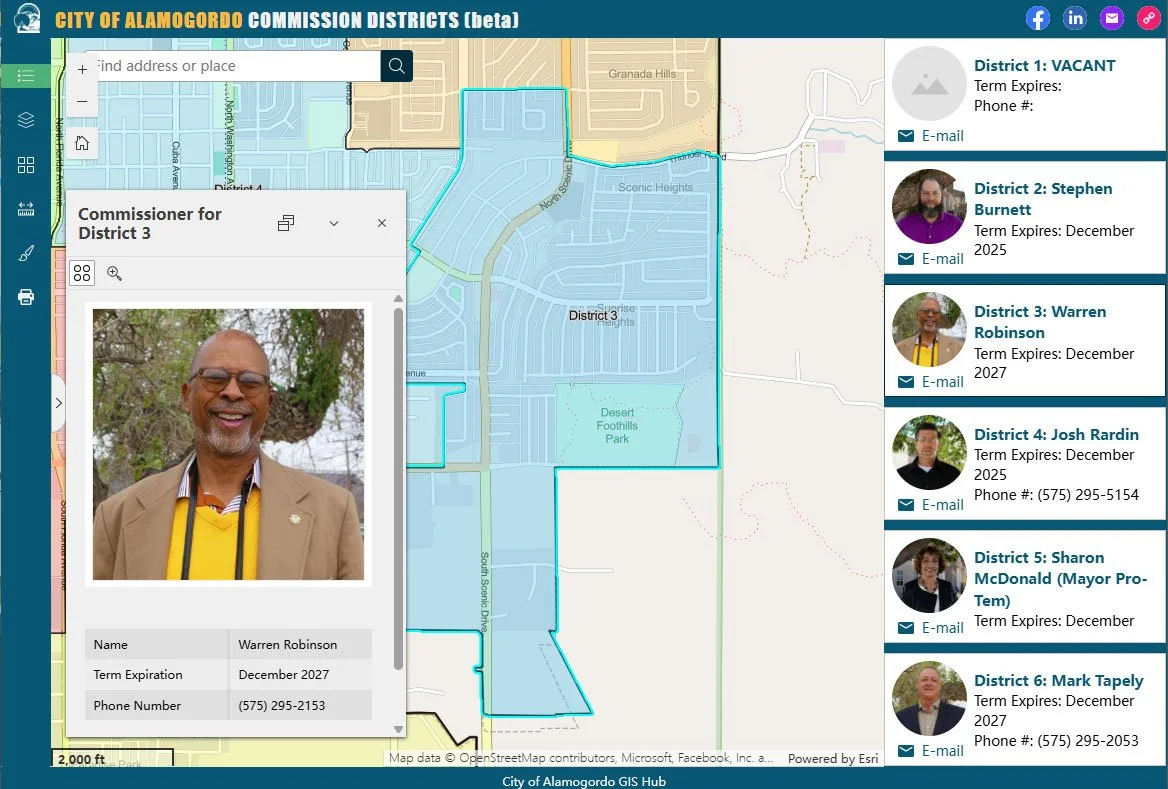Select the measurement ruler tool
Screen dimensions: 1168x789
pyautogui.click(x=25, y=209)
